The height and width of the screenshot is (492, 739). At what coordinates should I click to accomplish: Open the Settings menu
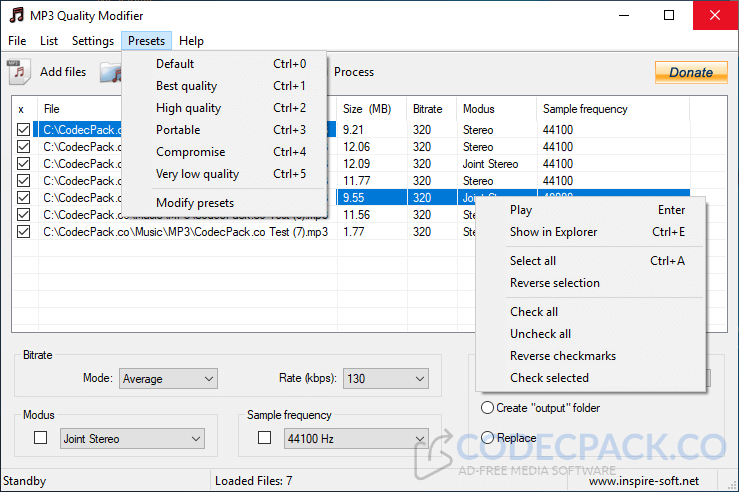[93, 41]
